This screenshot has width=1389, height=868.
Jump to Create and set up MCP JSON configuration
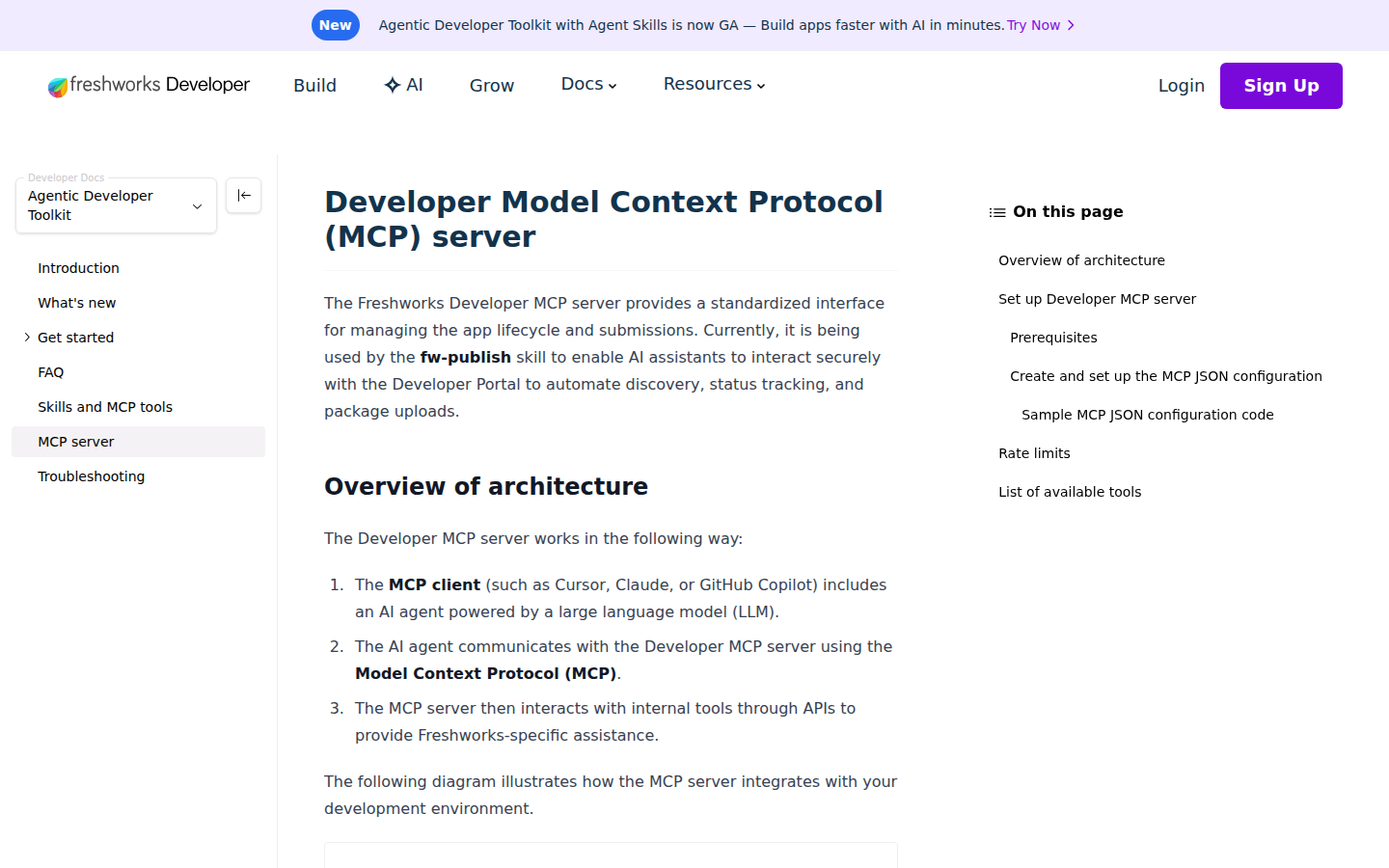click(1165, 376)
